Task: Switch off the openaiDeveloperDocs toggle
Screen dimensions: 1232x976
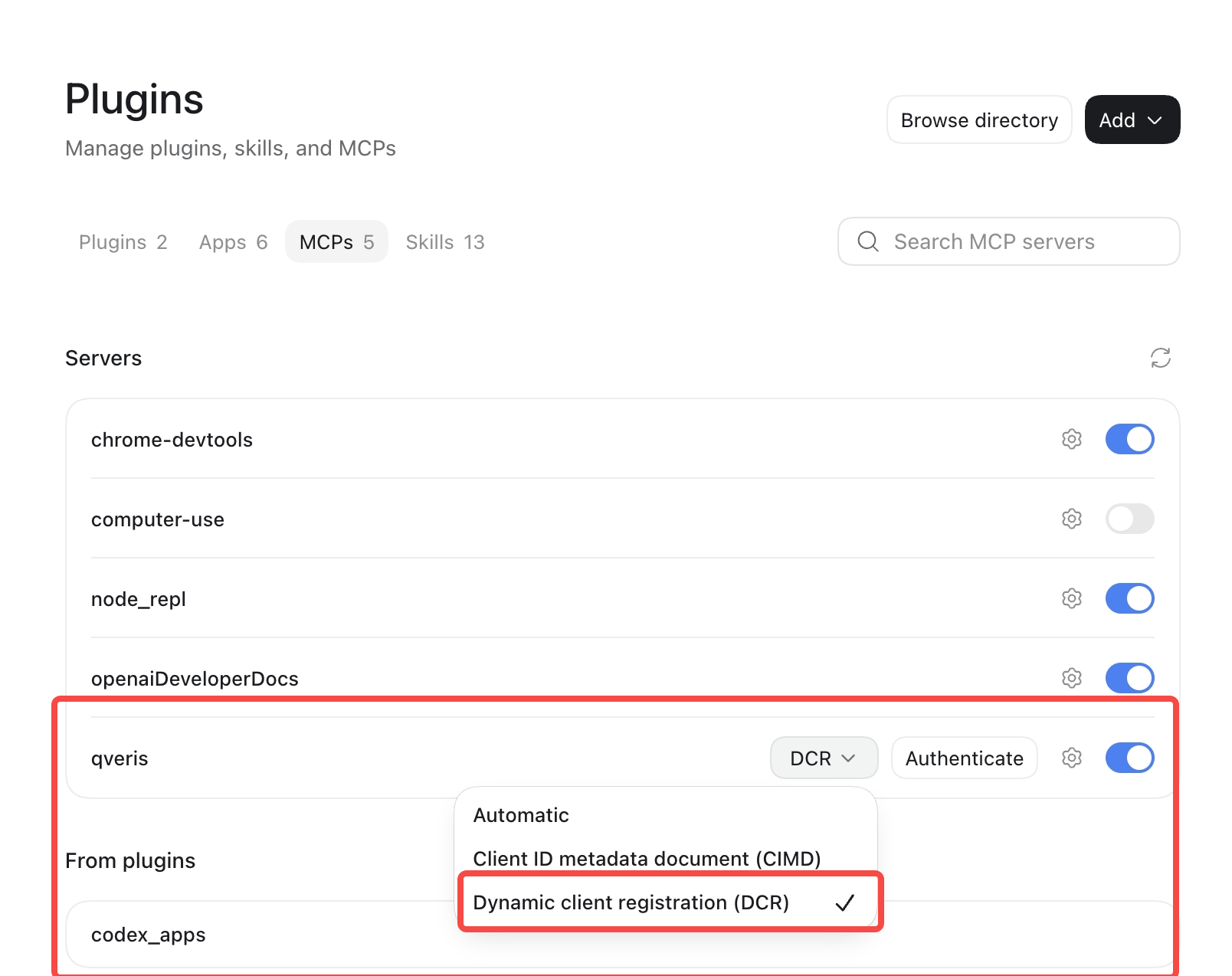Action: pyautogui.click(x=1129, y=678)
